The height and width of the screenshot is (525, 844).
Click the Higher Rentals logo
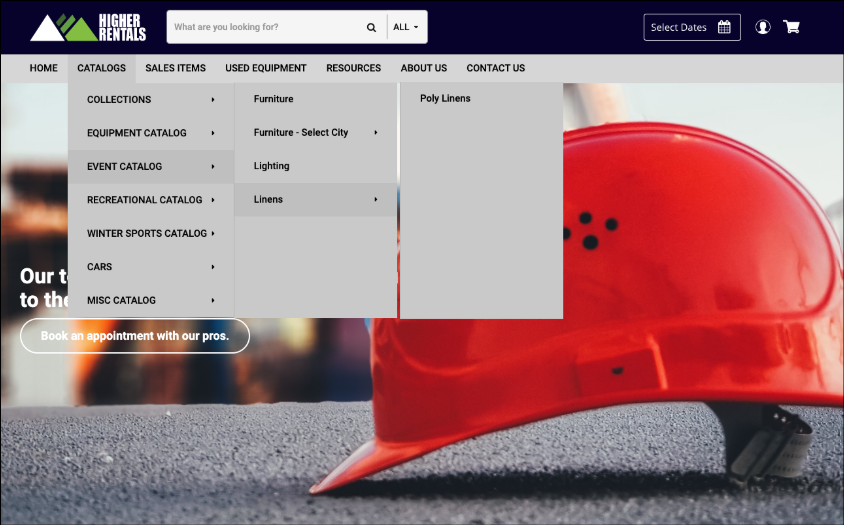(88, 27)
